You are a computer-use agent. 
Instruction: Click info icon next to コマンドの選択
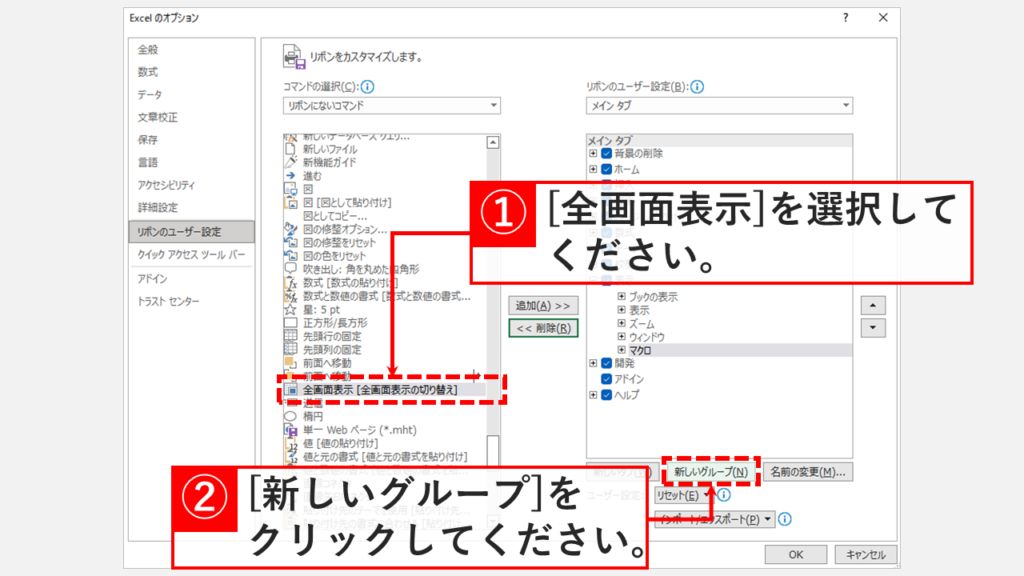[x=367, y=87]
